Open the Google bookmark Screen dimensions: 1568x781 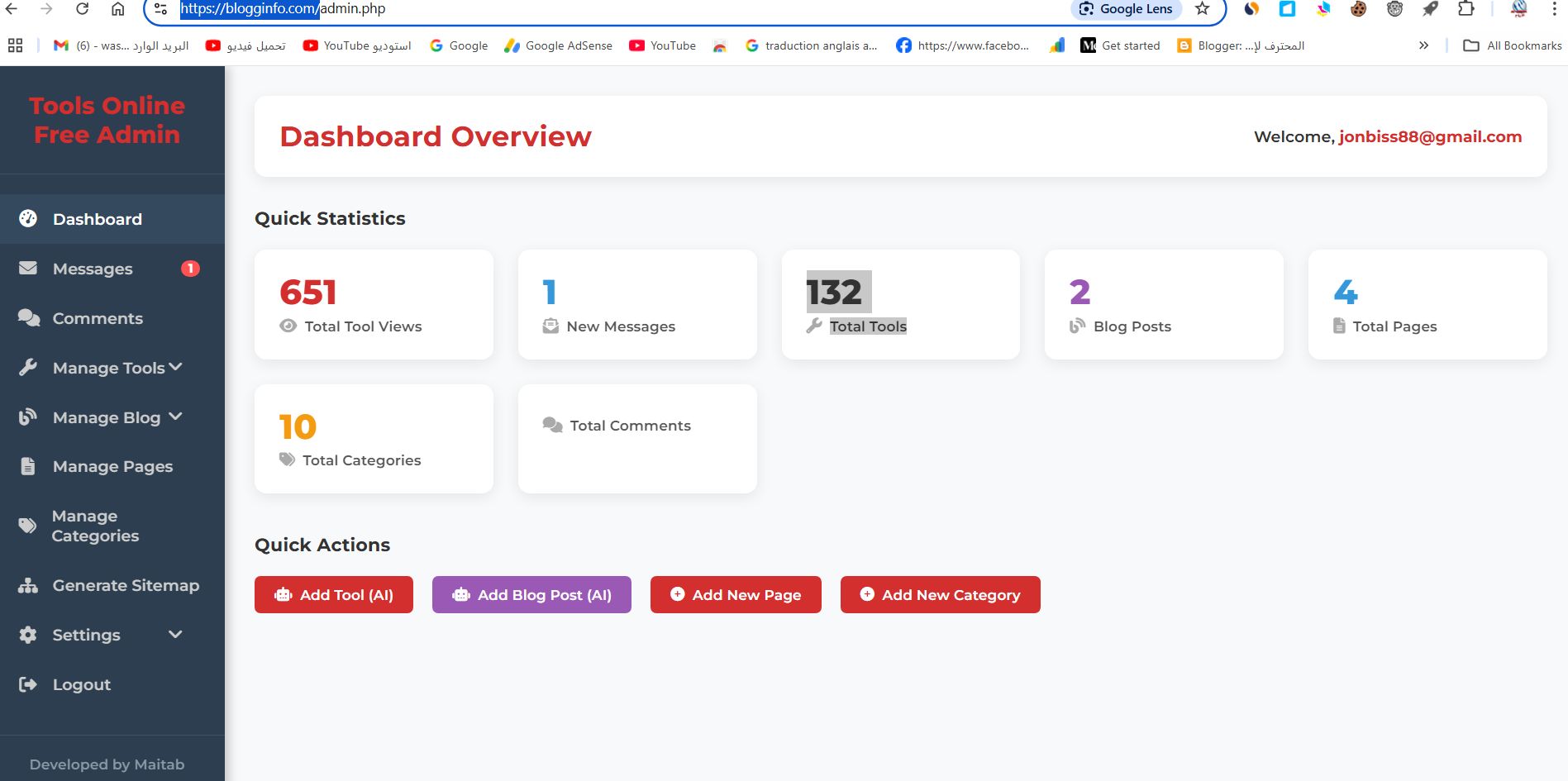[459, 45]
